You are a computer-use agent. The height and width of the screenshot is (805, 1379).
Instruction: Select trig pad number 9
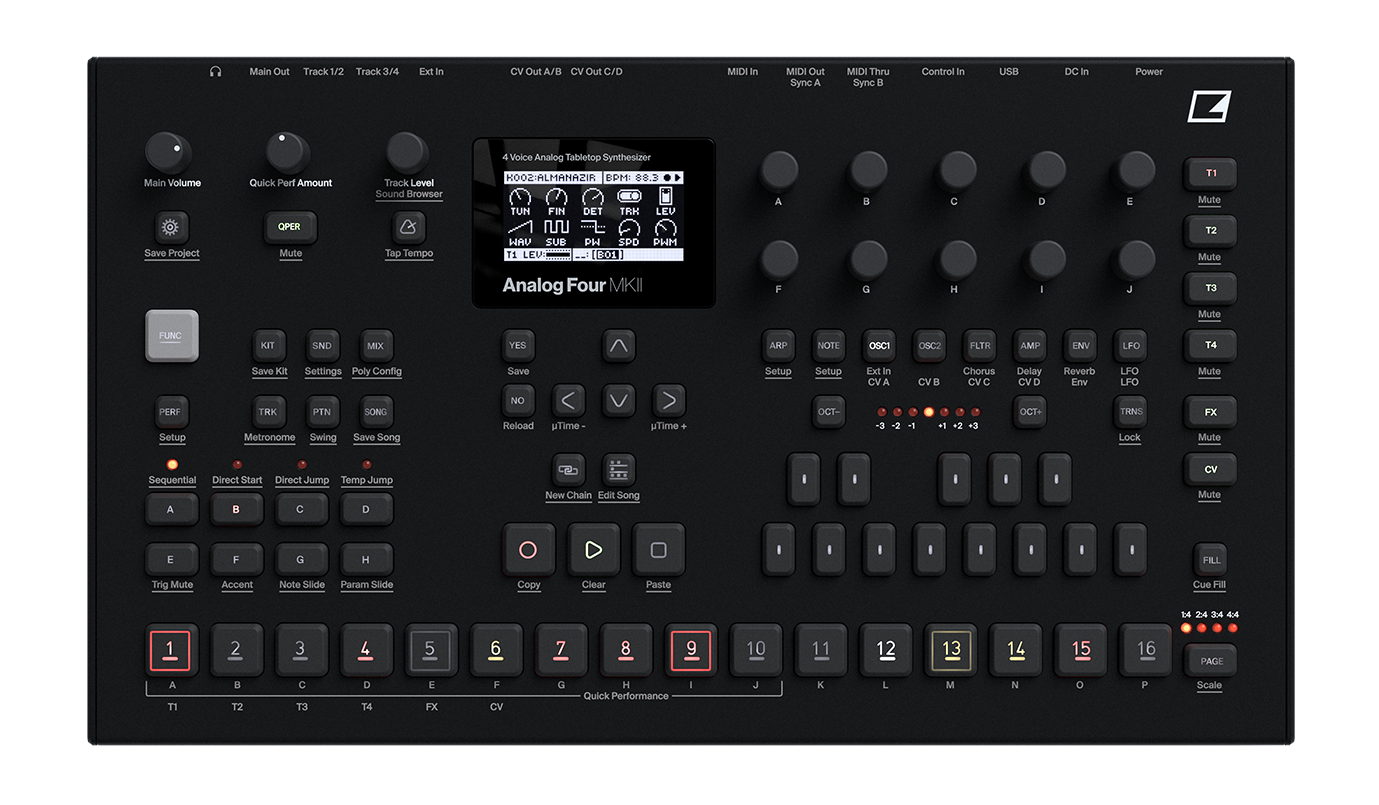[691, 650]
